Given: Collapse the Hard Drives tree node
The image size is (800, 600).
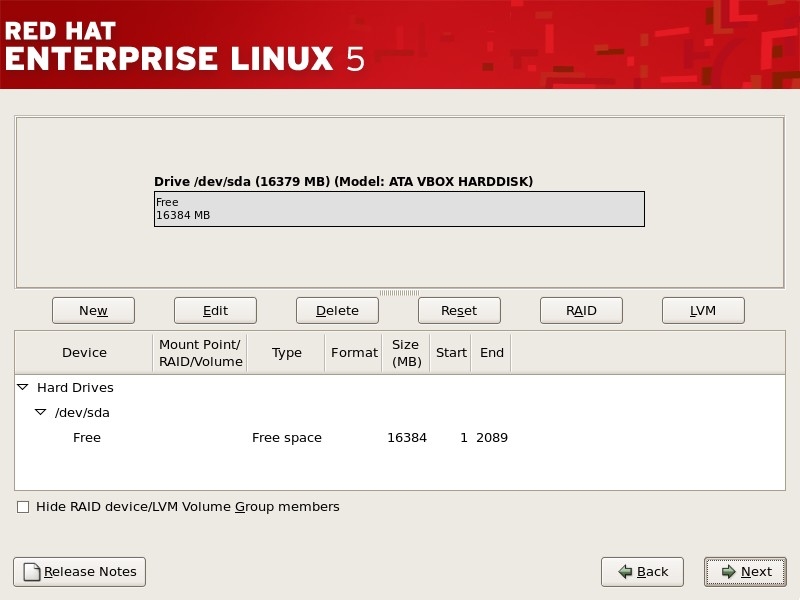Looking at the screenshot, I should (x=23, y=387).
